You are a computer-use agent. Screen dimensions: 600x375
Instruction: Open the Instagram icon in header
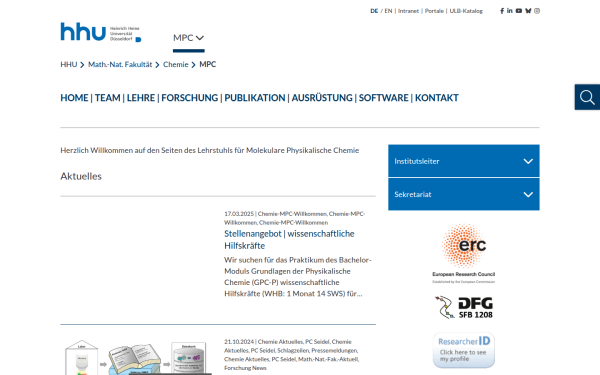coord(537,11)
